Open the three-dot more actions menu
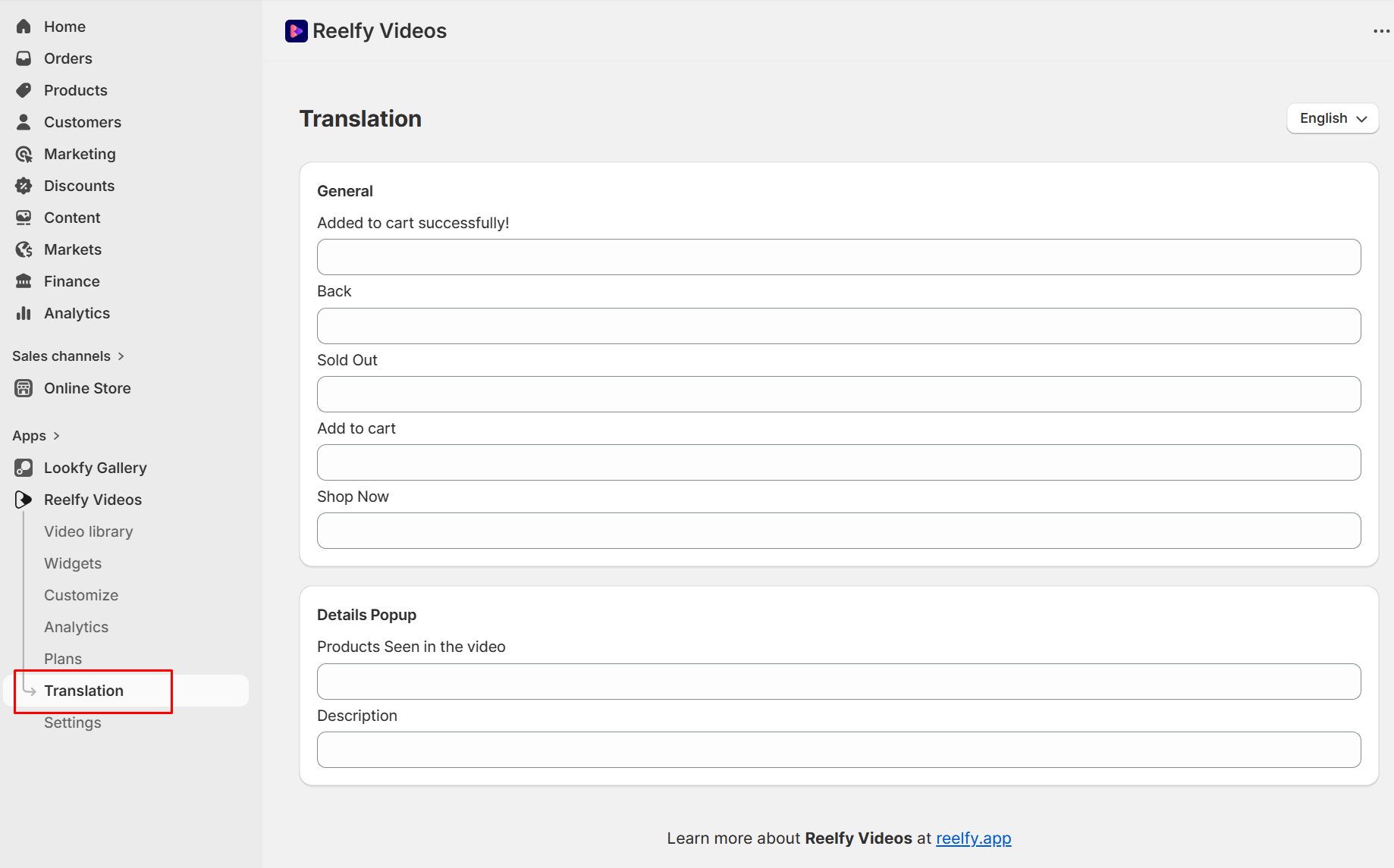Image resolution: width=1394 pixels, height=868 pixels. [1381, 31]
